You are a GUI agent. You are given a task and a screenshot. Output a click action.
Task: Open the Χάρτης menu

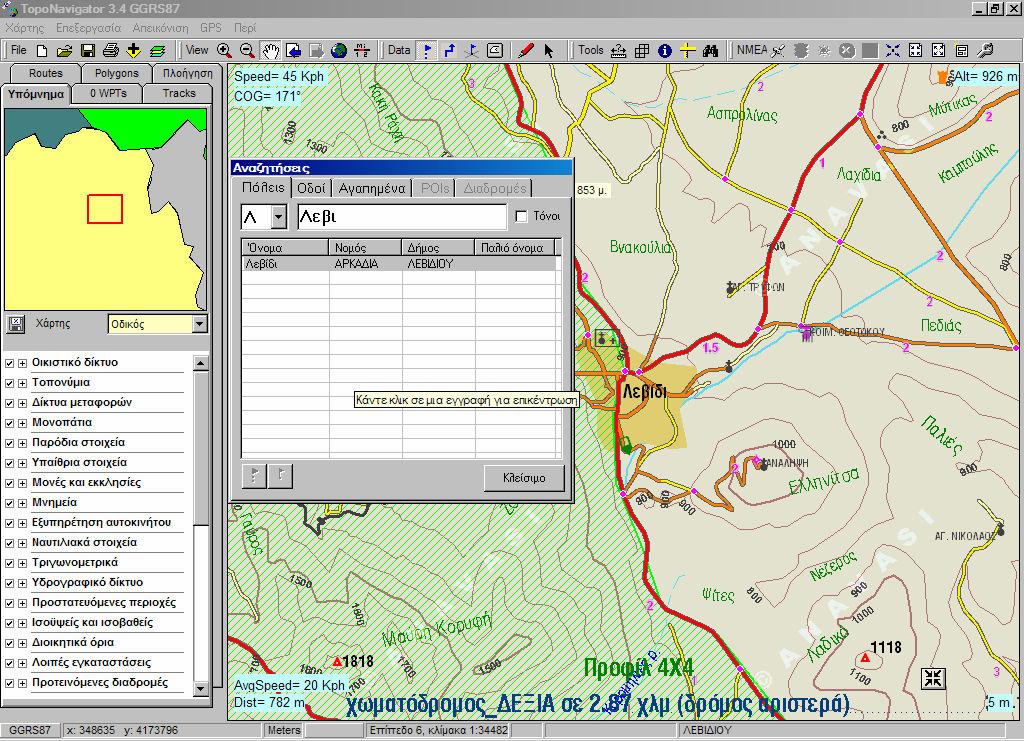(x=25, y=28)
